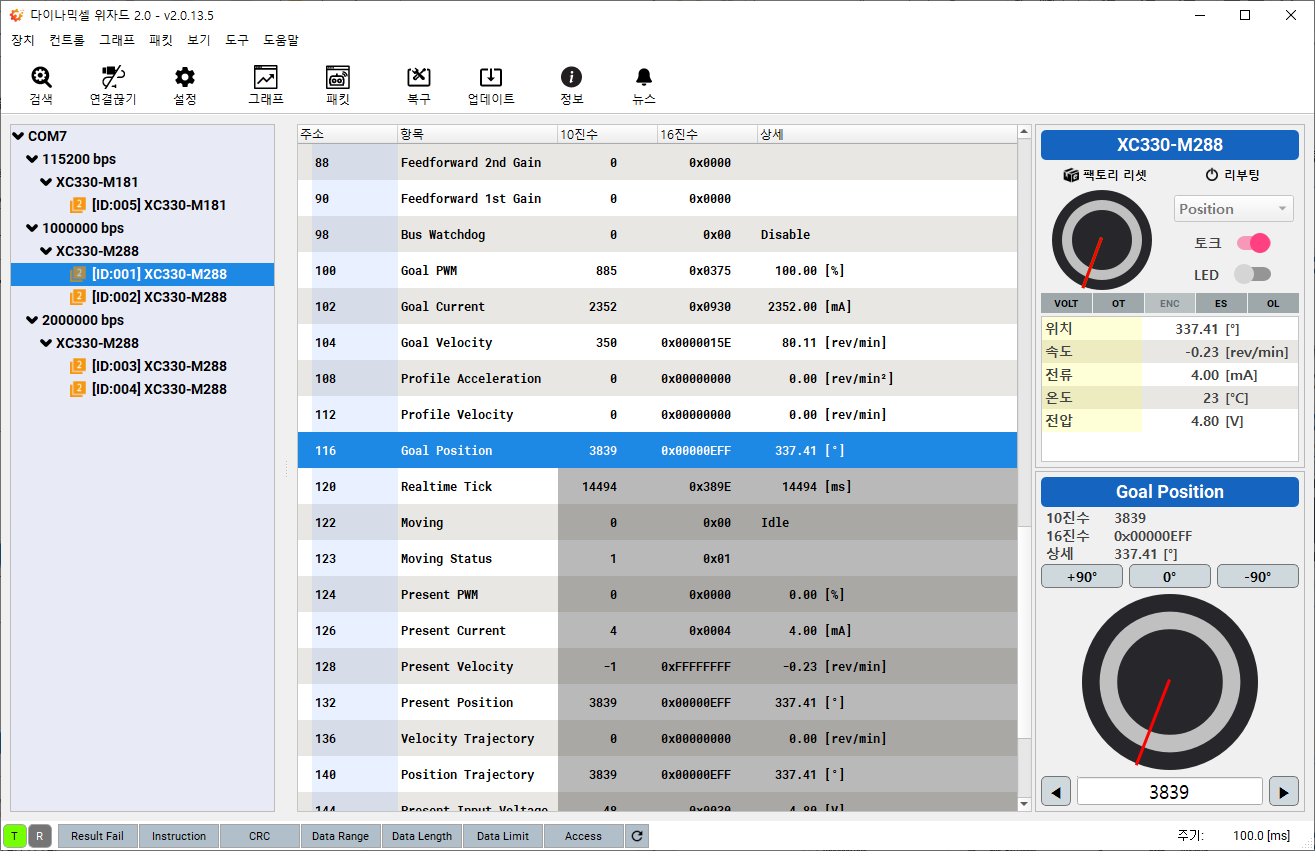Click the 연결끊기 disconnect icon
The height and width of the screenshot is (851, 1315).
113,78
